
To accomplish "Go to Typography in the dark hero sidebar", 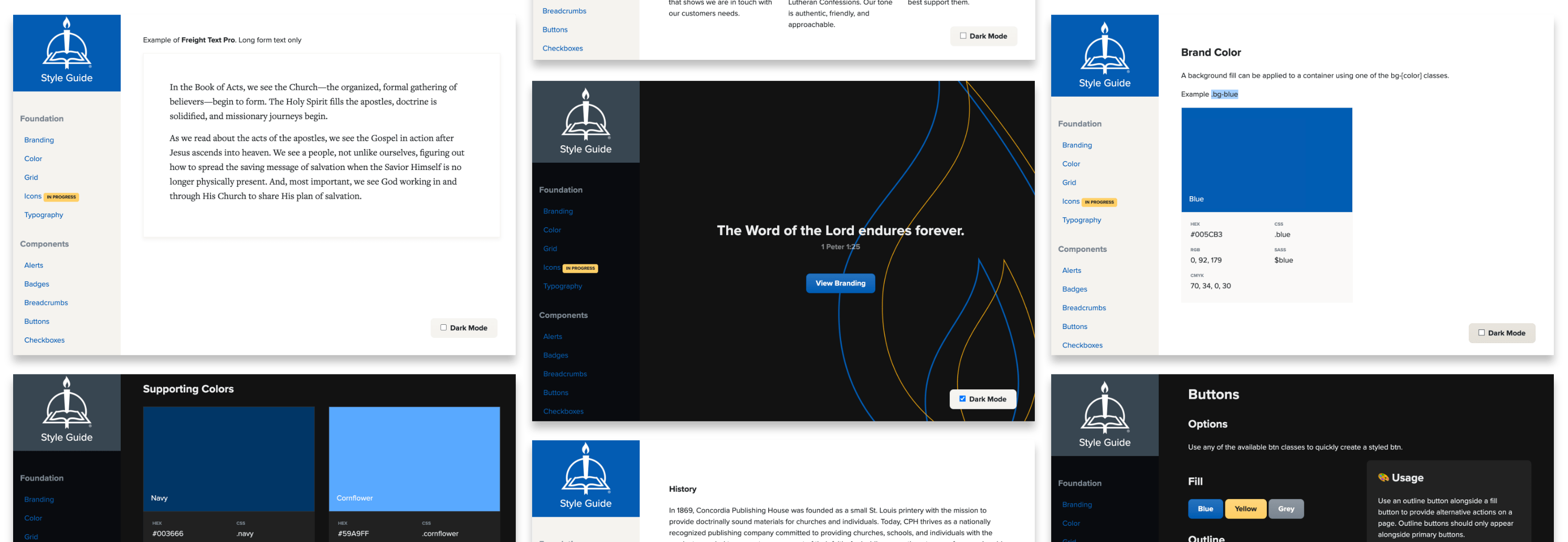I will pyautogui.click(x=563, y=286).
